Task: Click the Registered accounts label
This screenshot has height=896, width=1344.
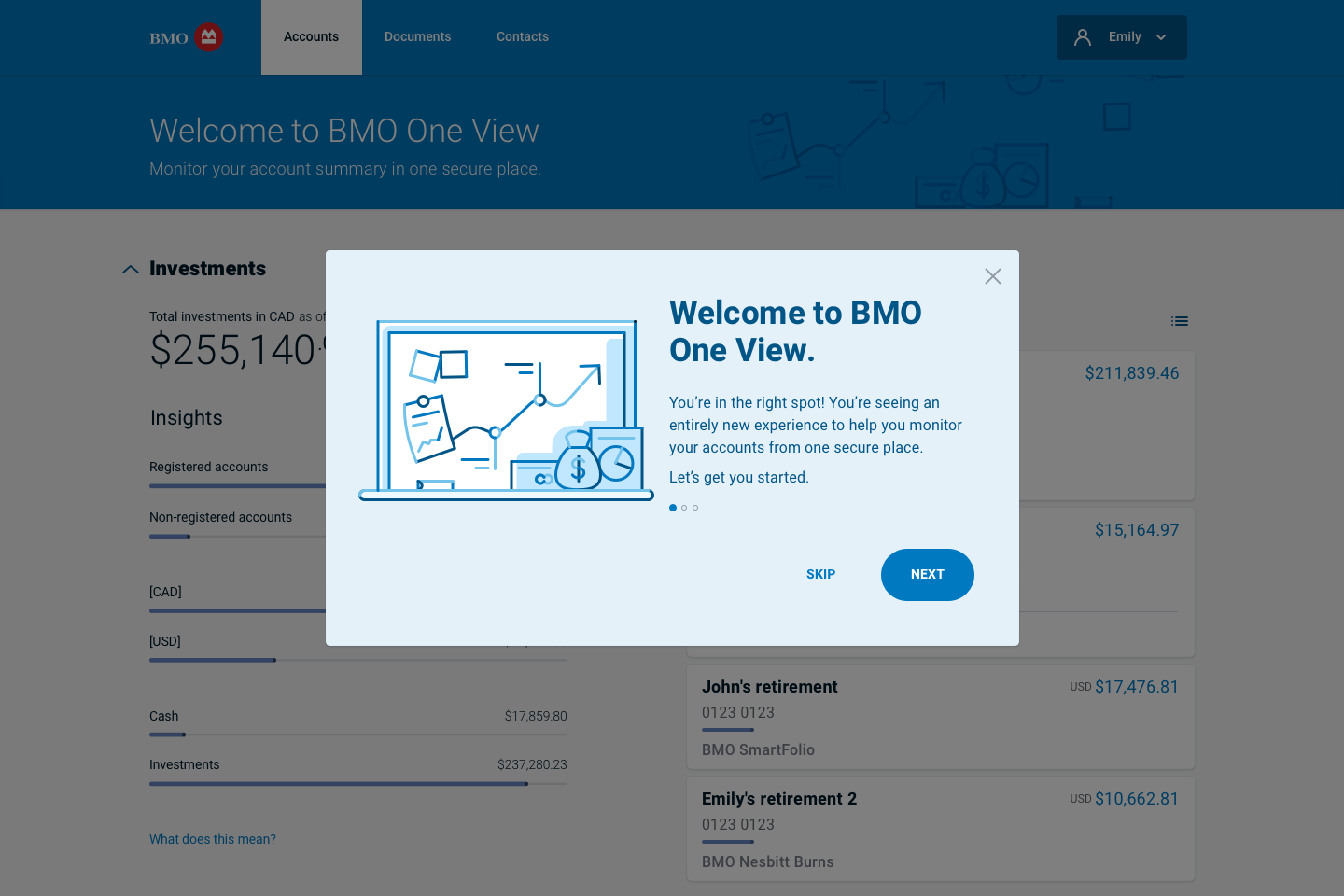Action: click(x=209, y=467)
